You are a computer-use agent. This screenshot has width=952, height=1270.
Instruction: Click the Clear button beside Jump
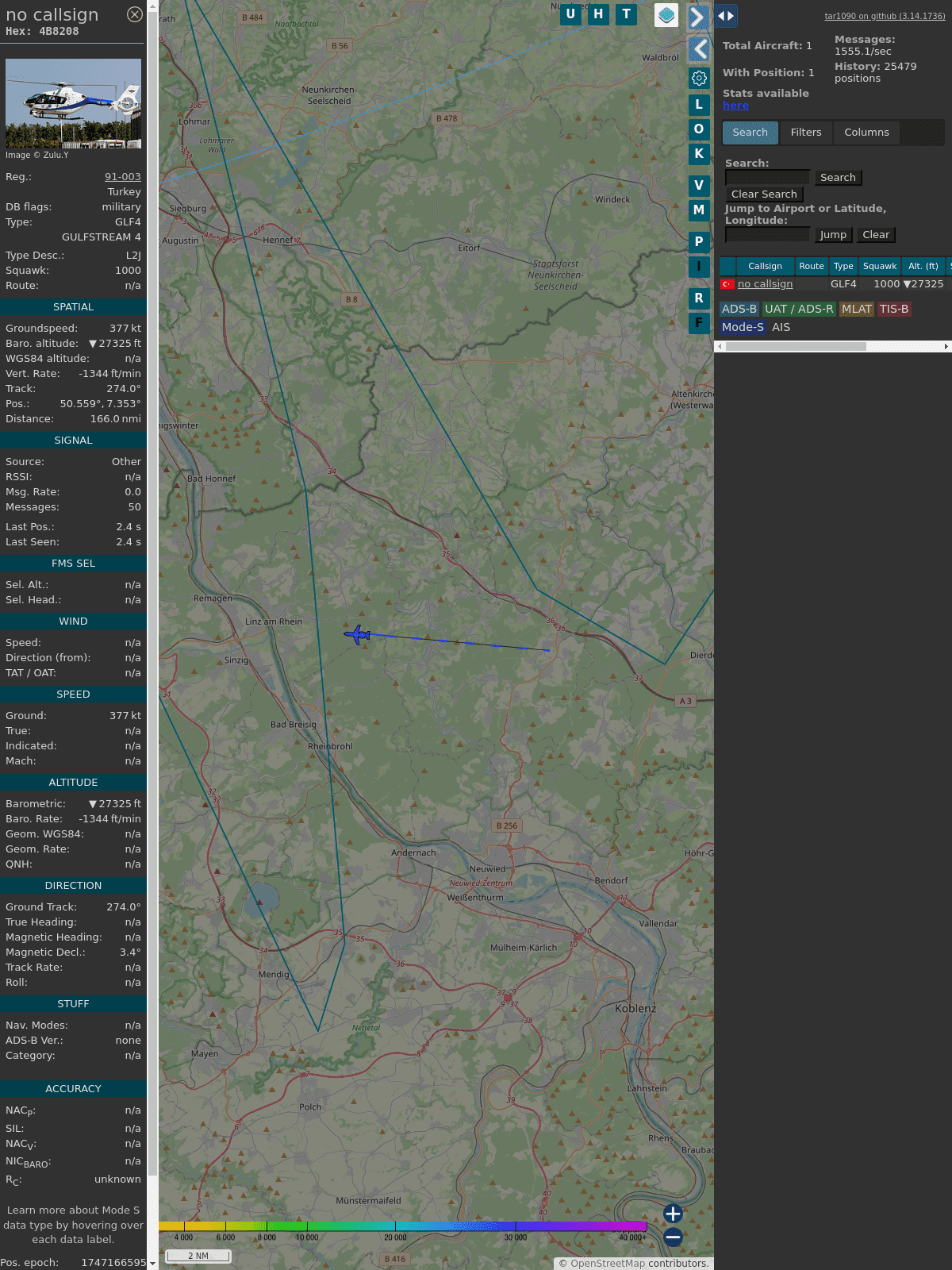pos(876,235)
